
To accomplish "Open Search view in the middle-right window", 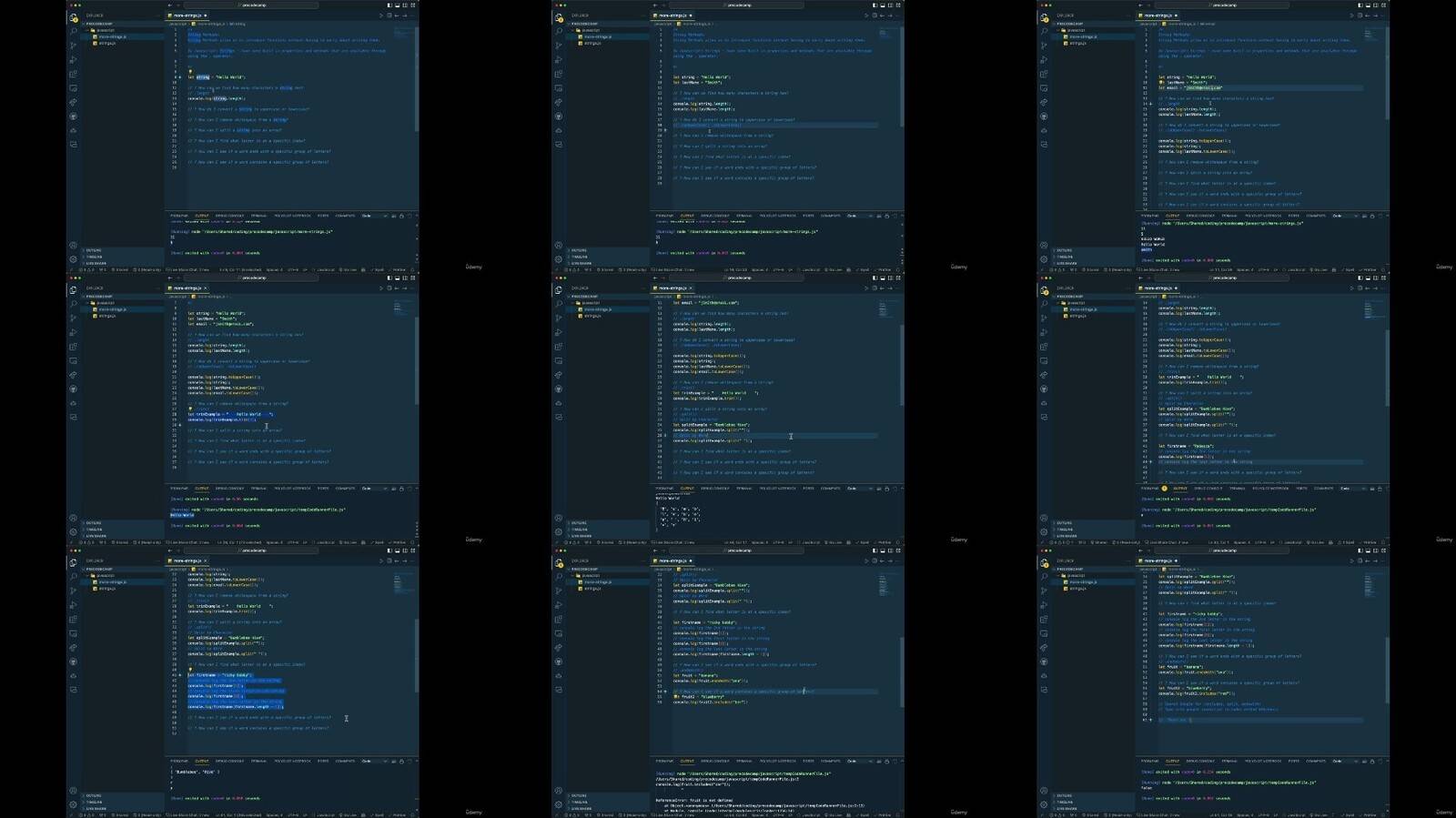I will point(1044,305).
